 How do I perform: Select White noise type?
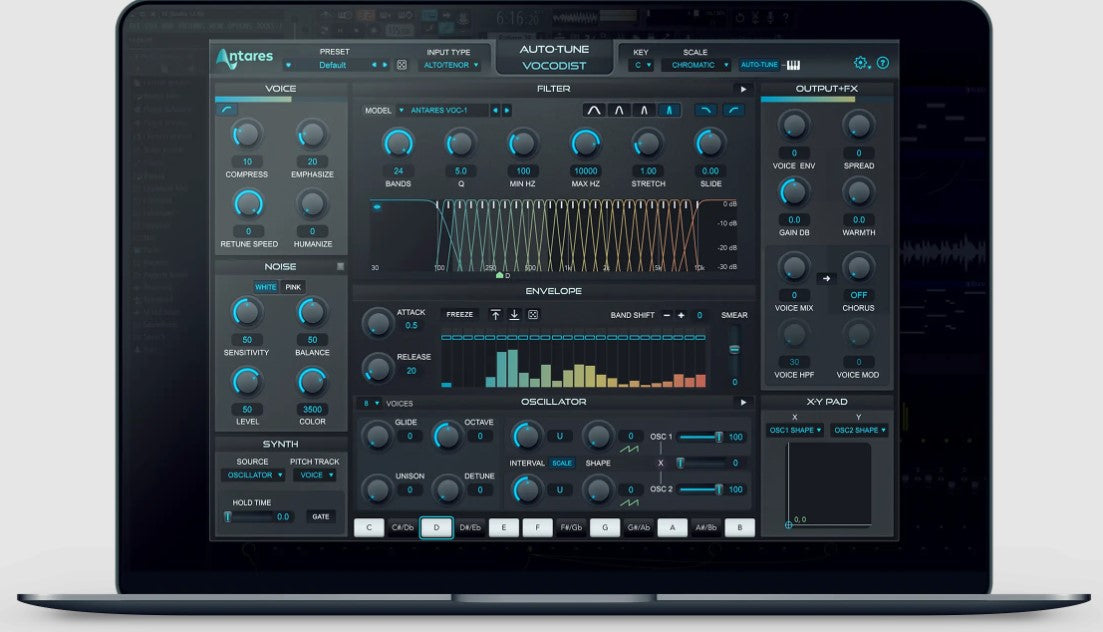click(265, 287)
